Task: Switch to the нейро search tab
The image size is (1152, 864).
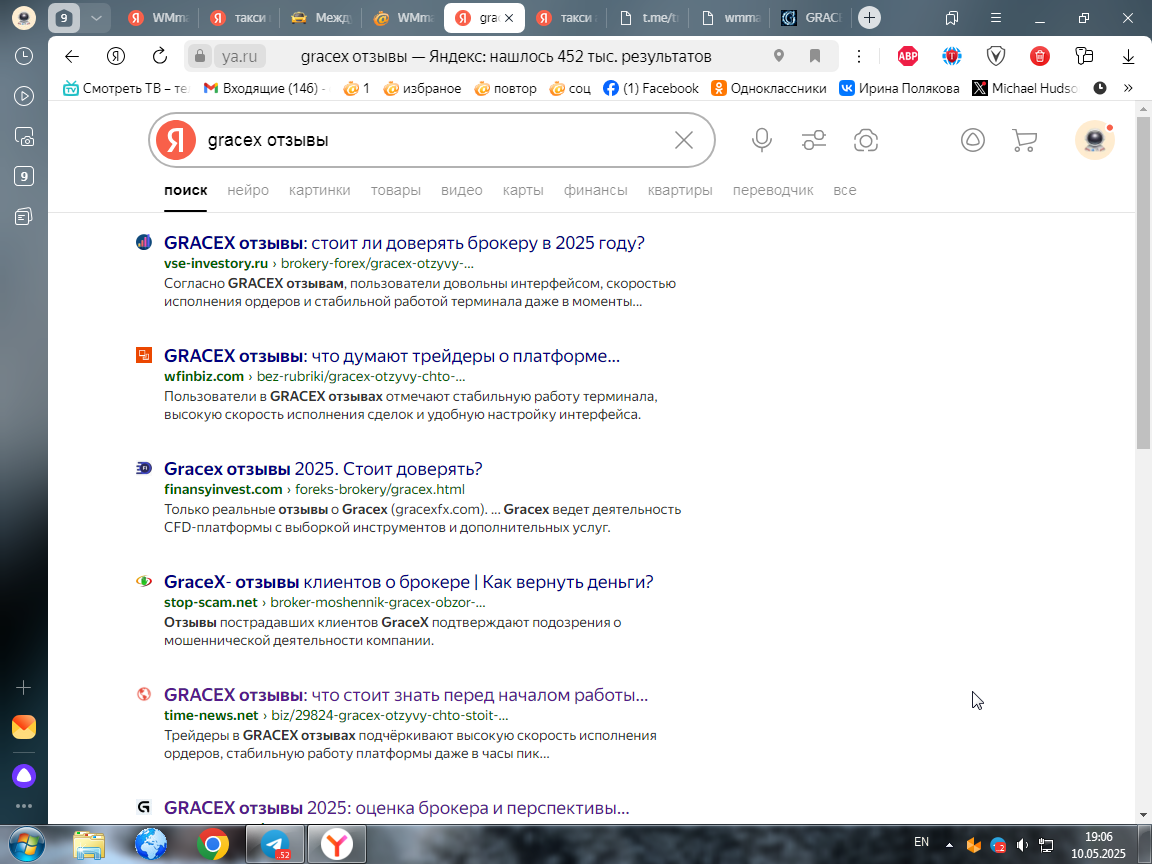Action: pyautogui.click(x=248, y=190)
